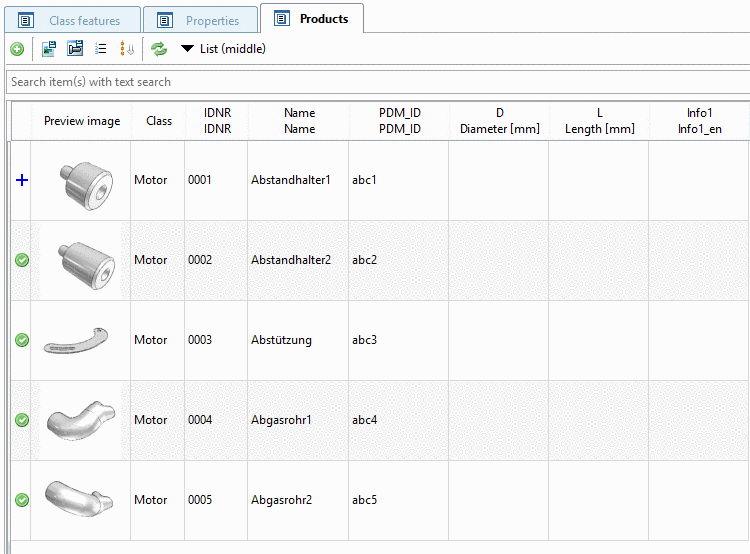The height and width of the screenshot is (554, 750).
Task: Sort by the Name column header
Action: [x=299, y=121]
